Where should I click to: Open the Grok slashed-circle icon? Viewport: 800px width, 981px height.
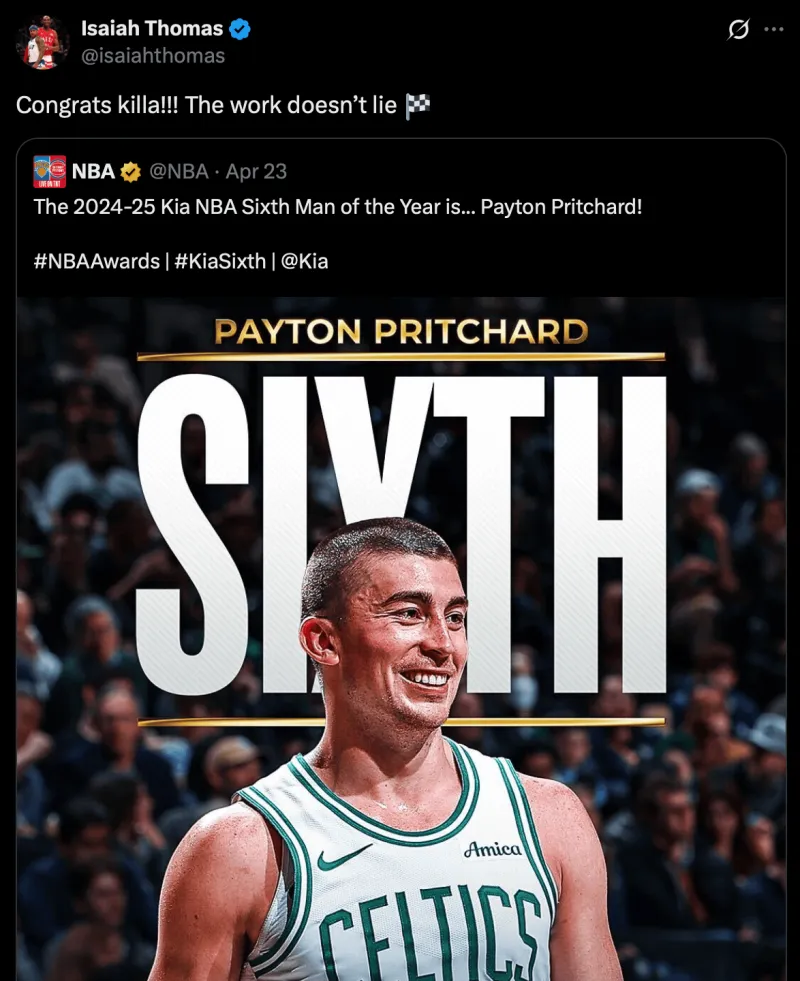pos(738,29)
